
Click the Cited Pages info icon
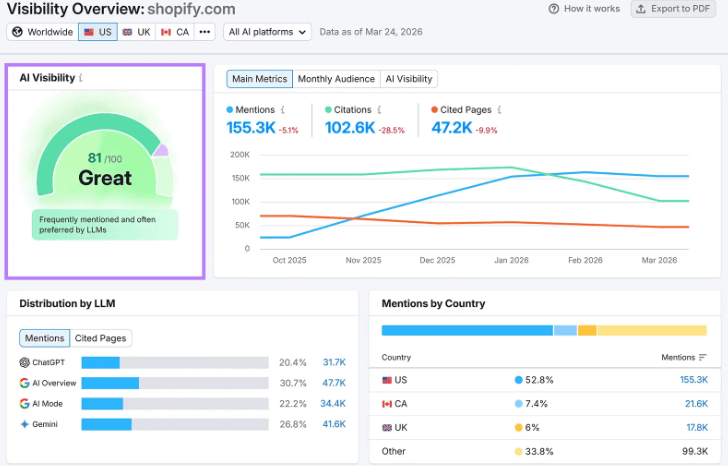click(x=499, y=110)
